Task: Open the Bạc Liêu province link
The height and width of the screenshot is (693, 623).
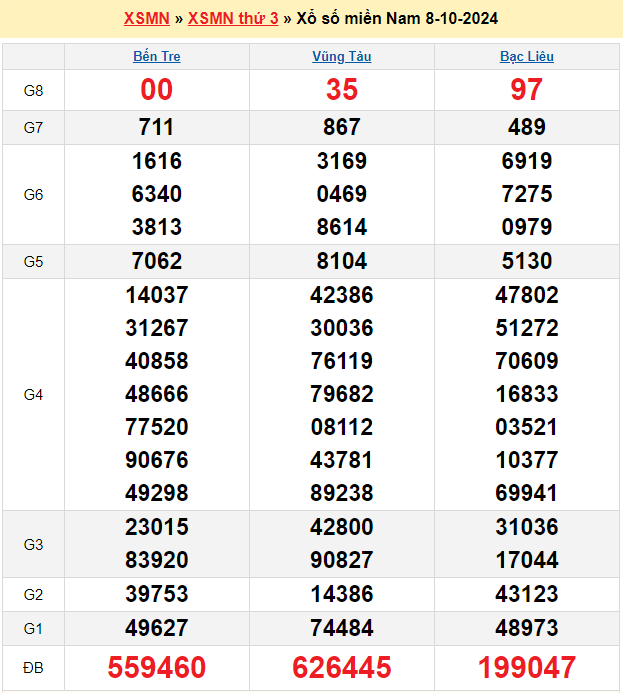Action: point(527,57)
